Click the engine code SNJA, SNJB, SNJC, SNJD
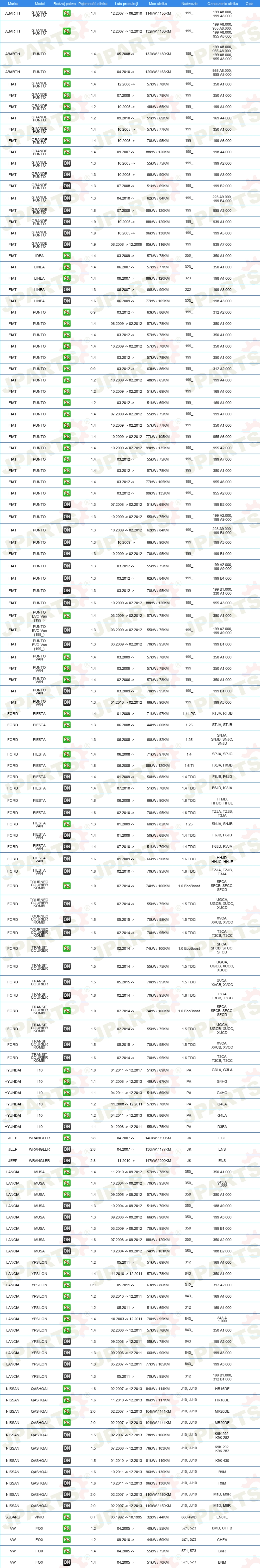 pos(222,740)
